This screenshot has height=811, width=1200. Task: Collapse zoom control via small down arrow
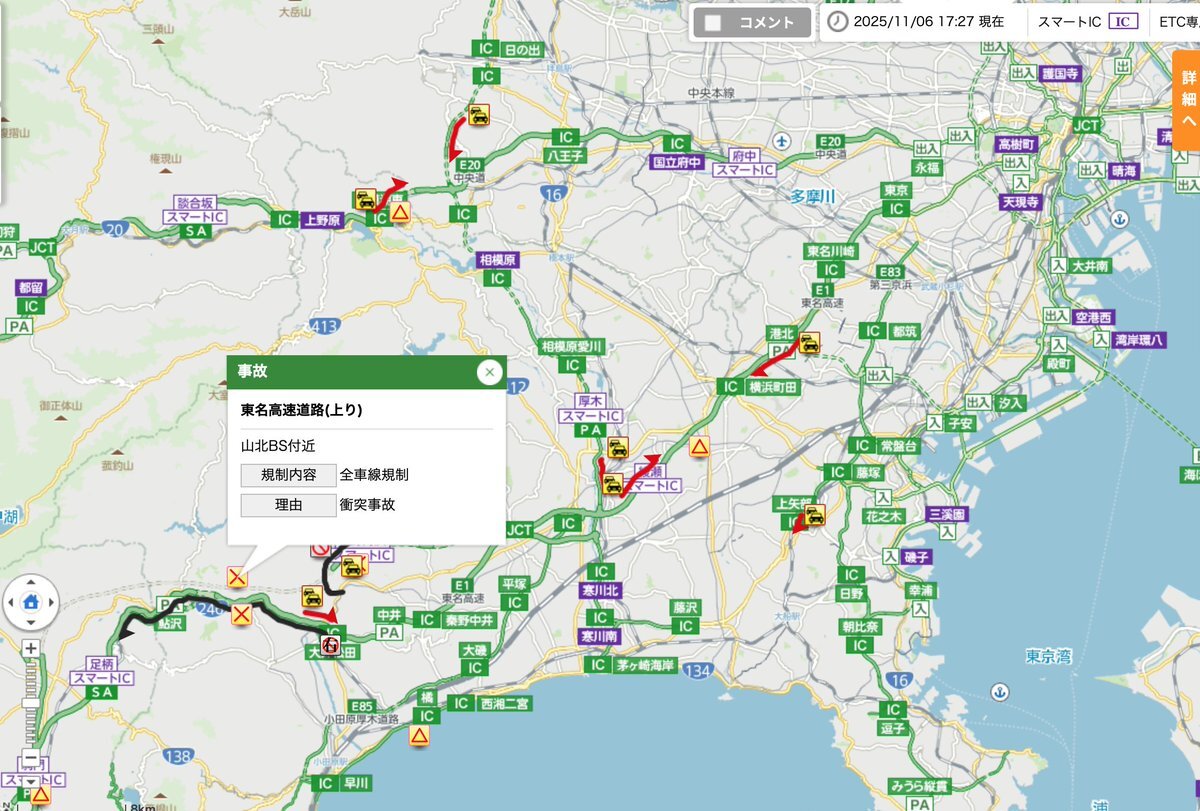click(x=31, y=780)
